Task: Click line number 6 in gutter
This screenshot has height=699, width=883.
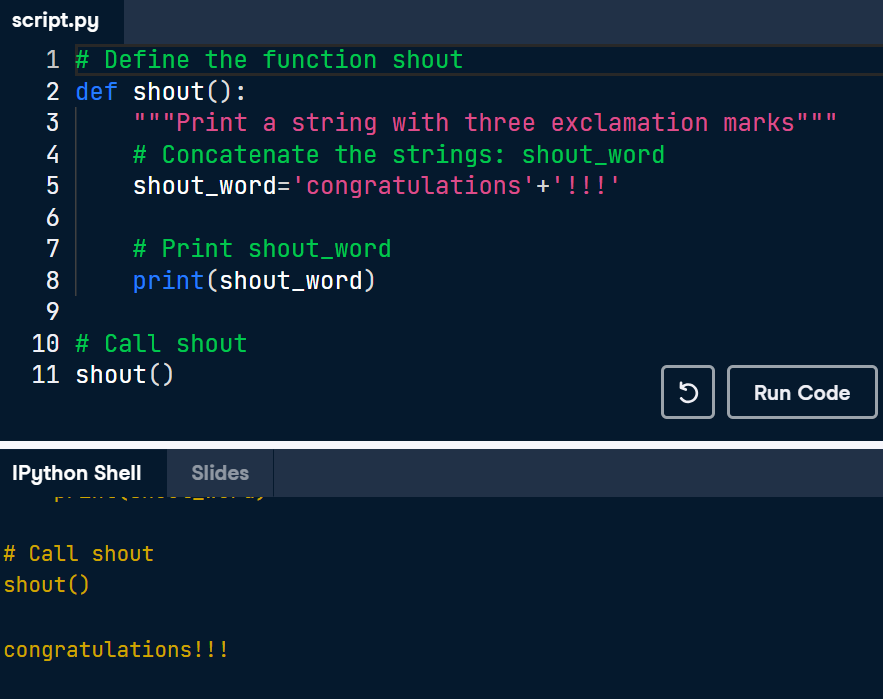Action: click(52, 217)
